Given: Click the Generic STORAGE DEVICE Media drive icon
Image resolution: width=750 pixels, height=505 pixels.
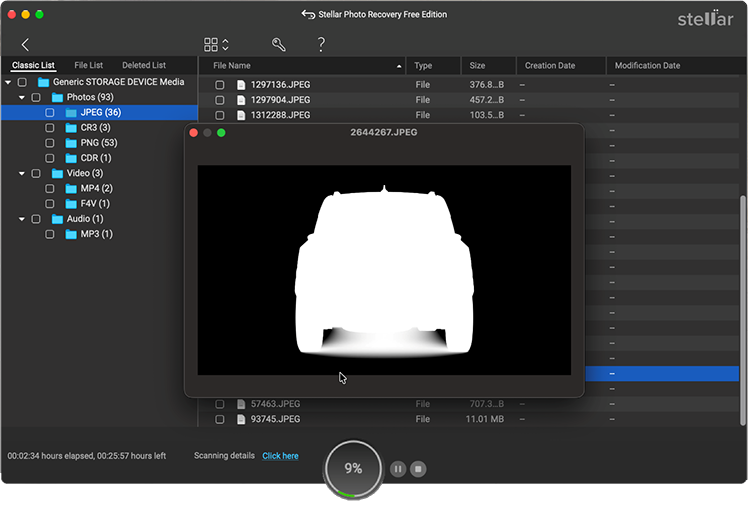Looking at the screenshot, I should [44, 82].
